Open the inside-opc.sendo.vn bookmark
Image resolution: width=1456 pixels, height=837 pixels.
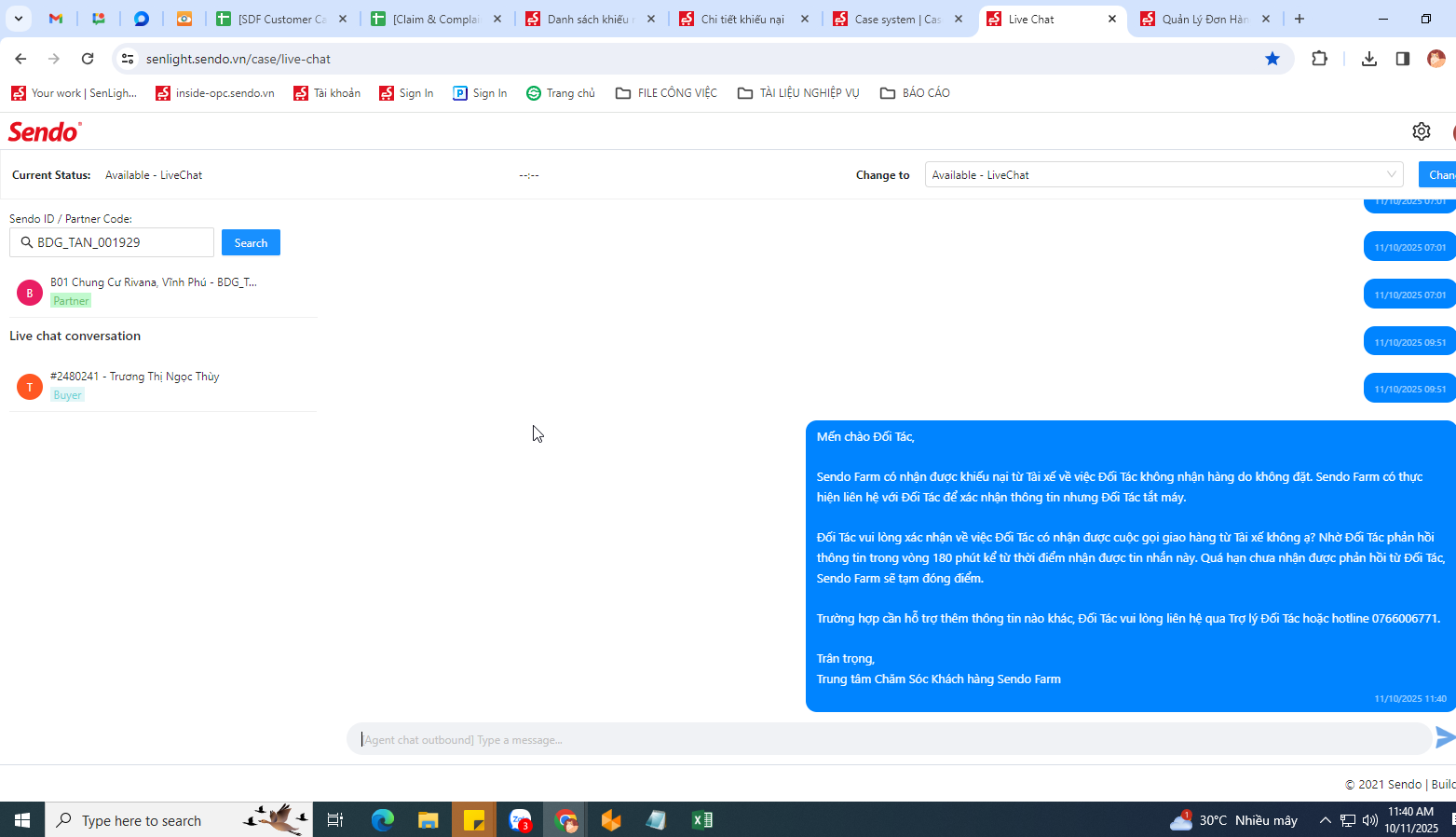[215, 93]
